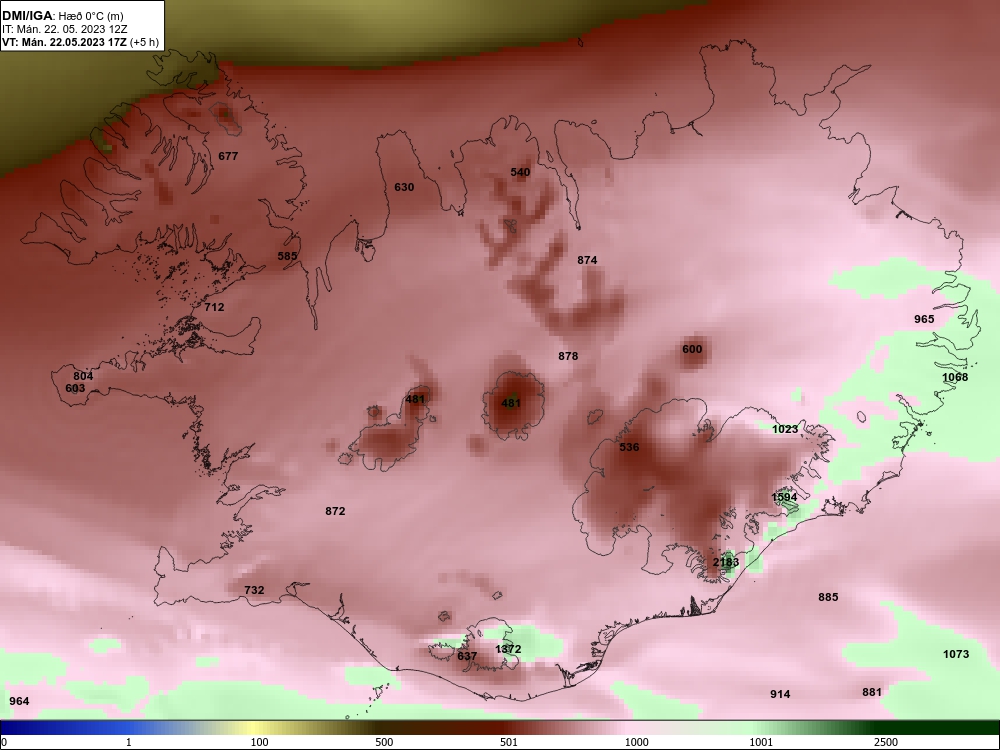Click the map value 732

click(254, 590)
